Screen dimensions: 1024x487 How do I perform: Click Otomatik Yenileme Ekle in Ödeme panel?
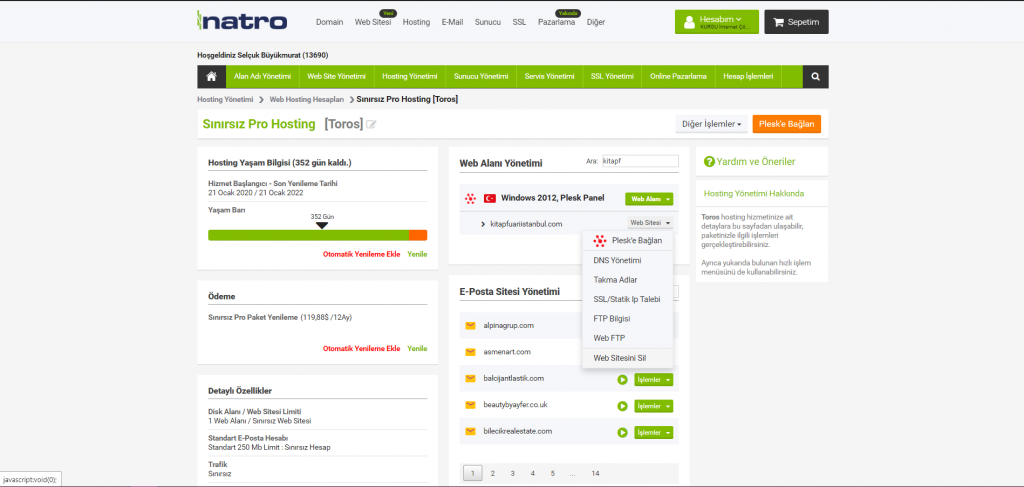(362, 349)
